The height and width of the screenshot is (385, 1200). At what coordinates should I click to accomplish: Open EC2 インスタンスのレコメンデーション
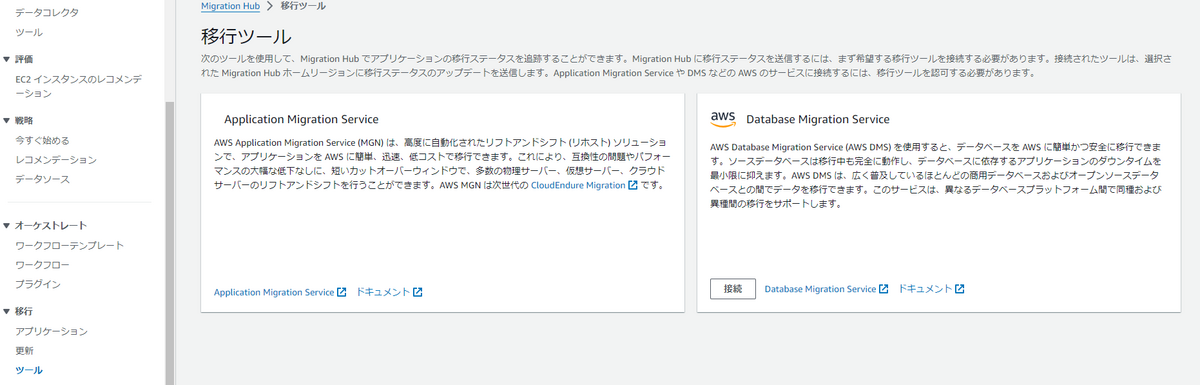78,86
